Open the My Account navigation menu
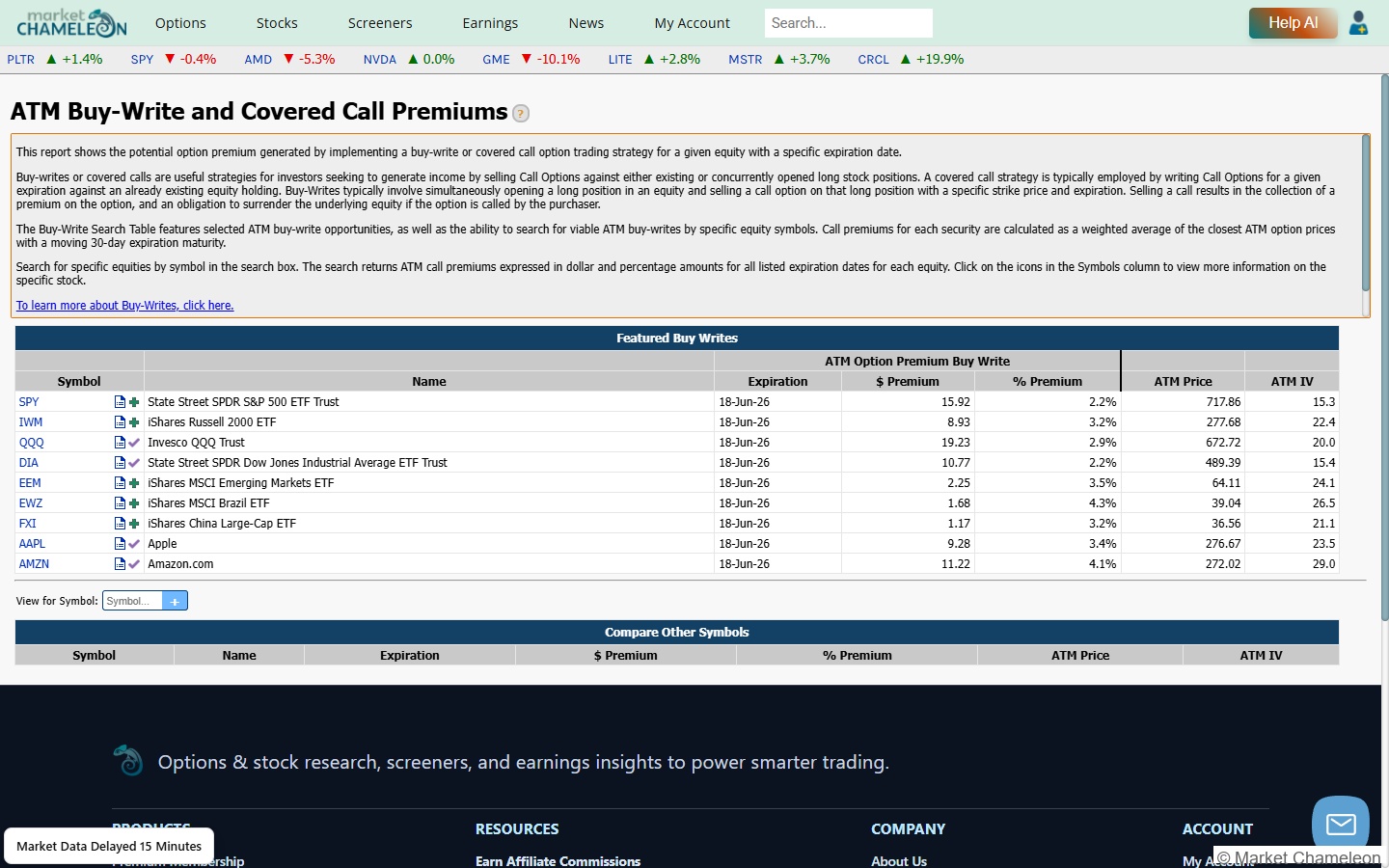The image size is (1389, 868). (x=692, y=23)
